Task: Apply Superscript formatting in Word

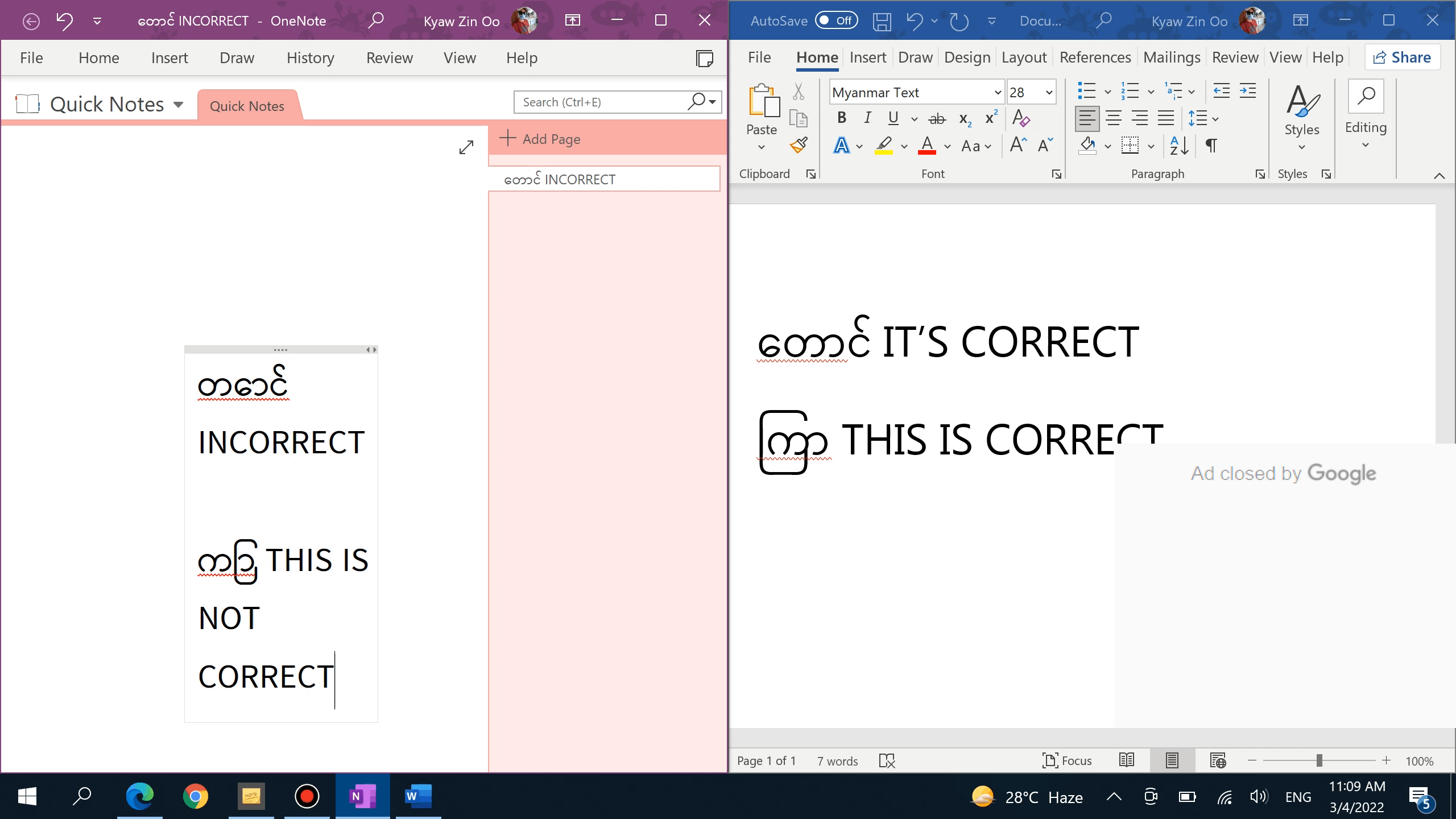Action: 991,117
